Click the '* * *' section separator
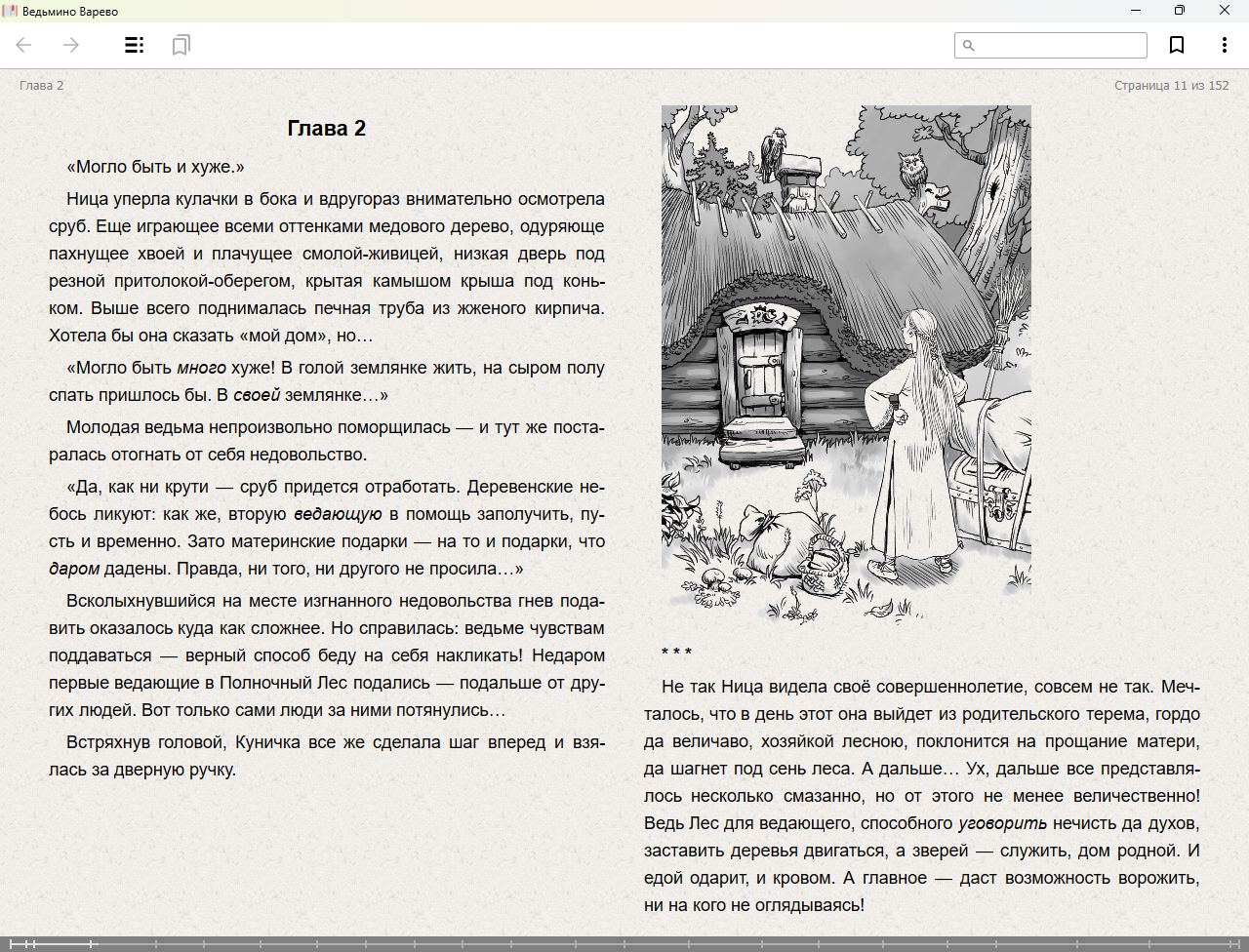The width and height of the screenshot is (1249, 952). [x=676, y=653]
